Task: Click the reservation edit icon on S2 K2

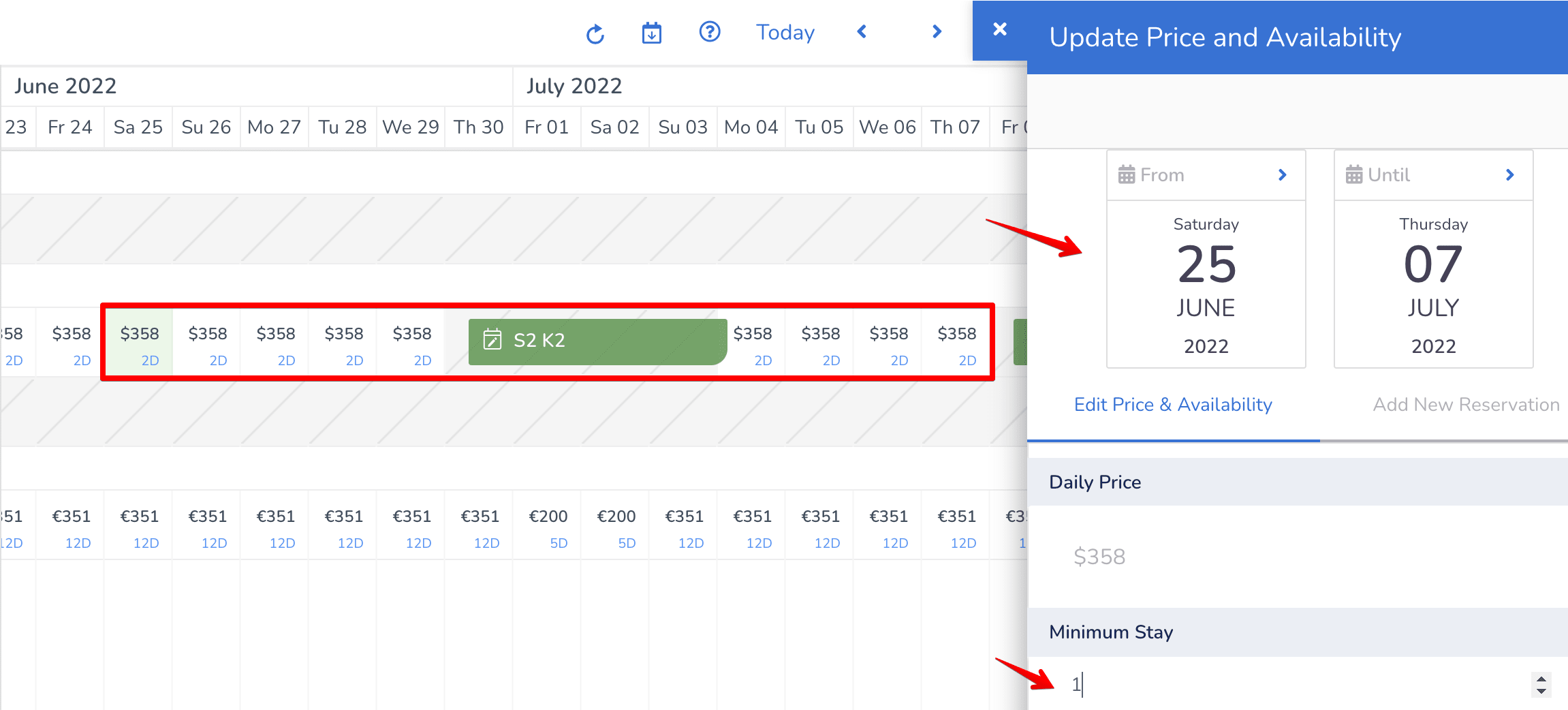Action: pos(492,339)
